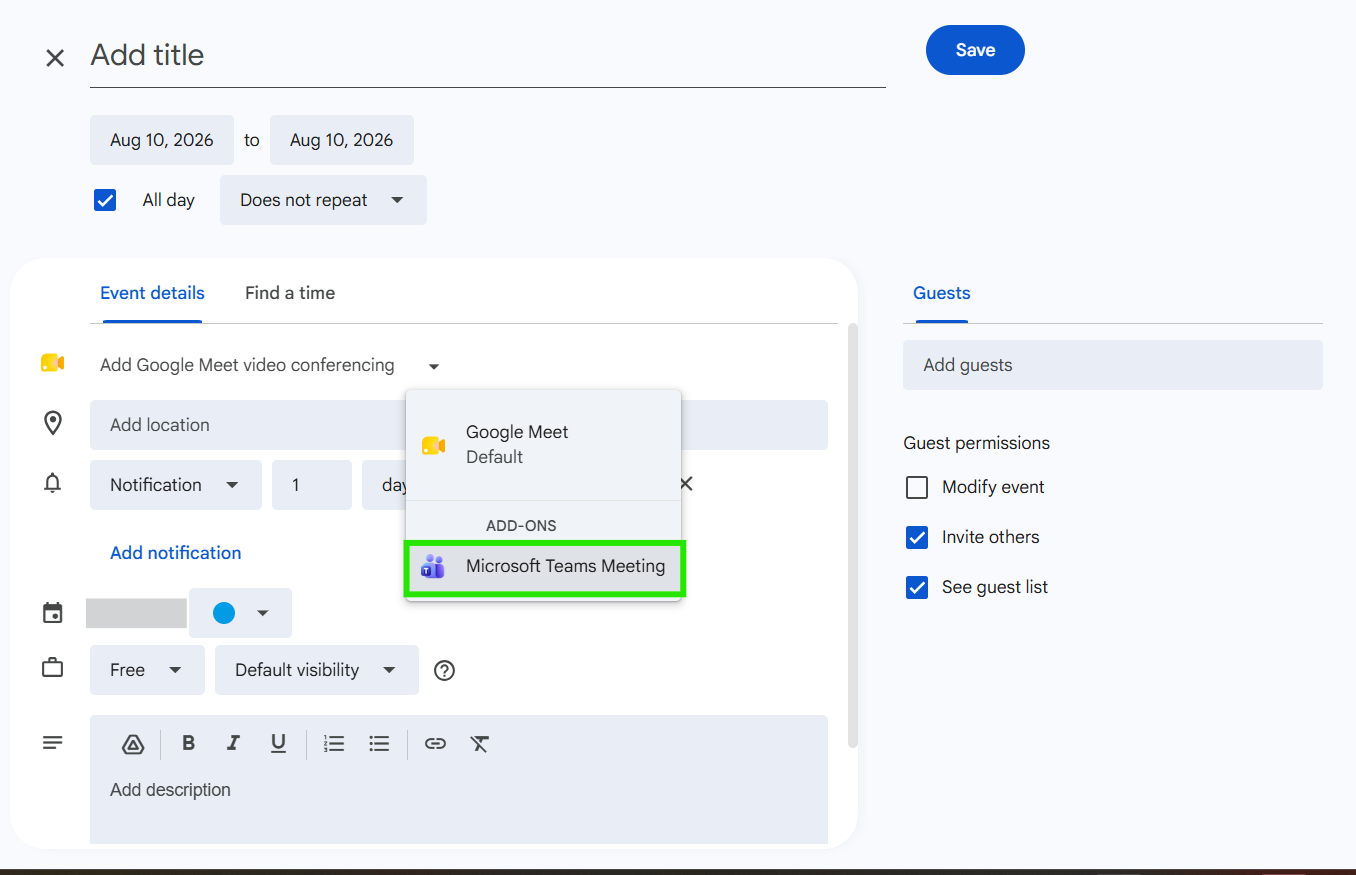Click the ADD-ONS section label
Viewport: 1356px width, 875px height.
coord(521,525)
